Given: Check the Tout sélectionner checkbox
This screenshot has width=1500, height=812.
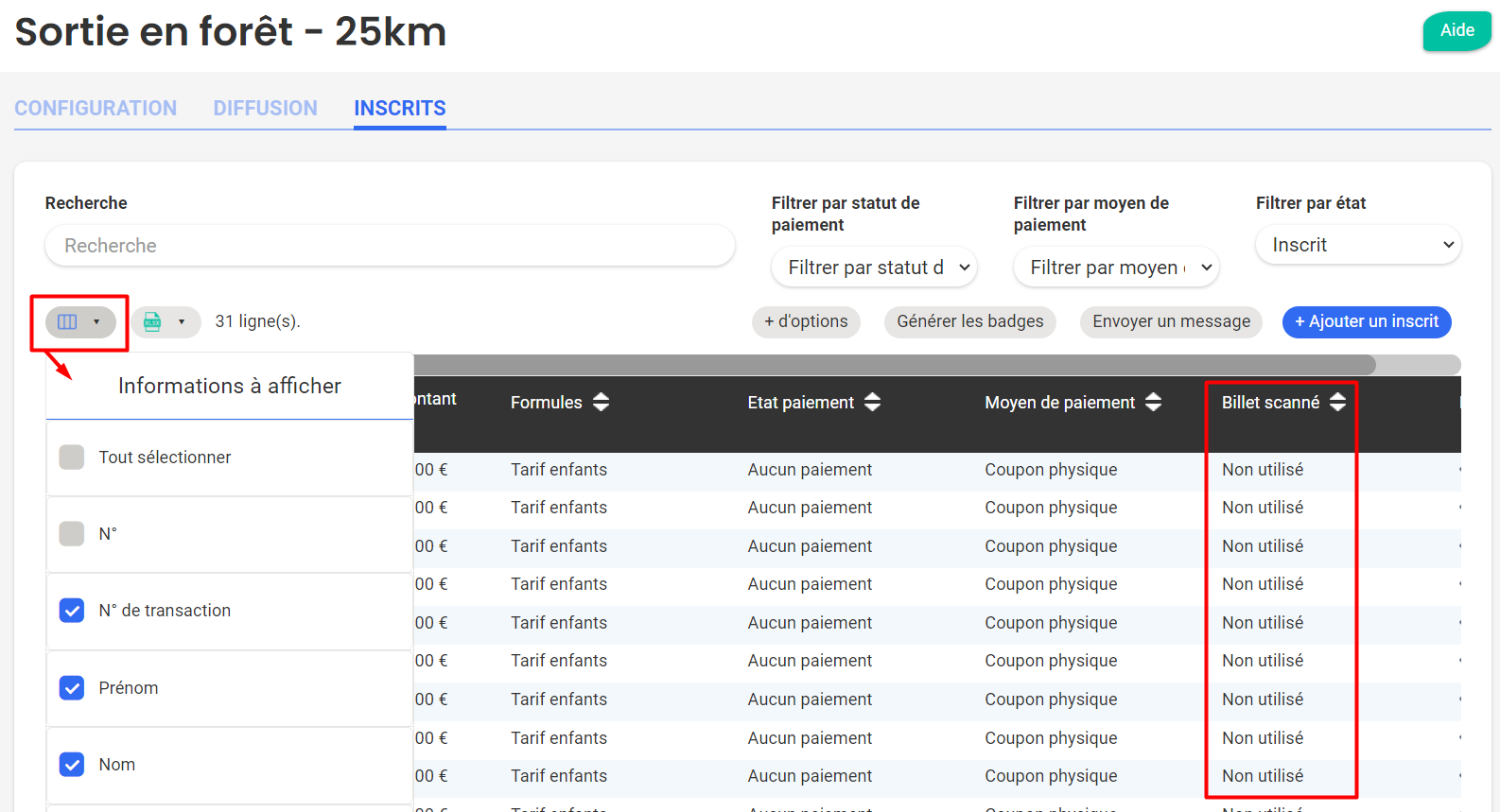Looking at the screenshot, I should click(72, 458).
